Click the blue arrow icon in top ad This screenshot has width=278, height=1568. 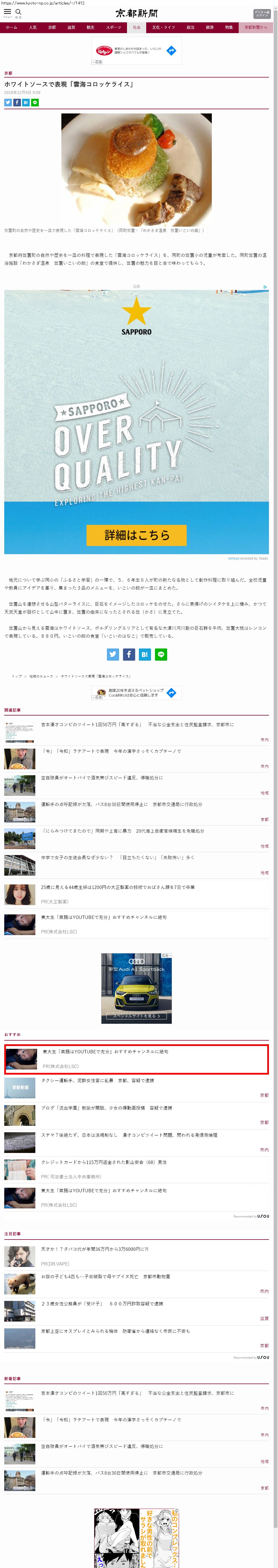coord(172,51)
